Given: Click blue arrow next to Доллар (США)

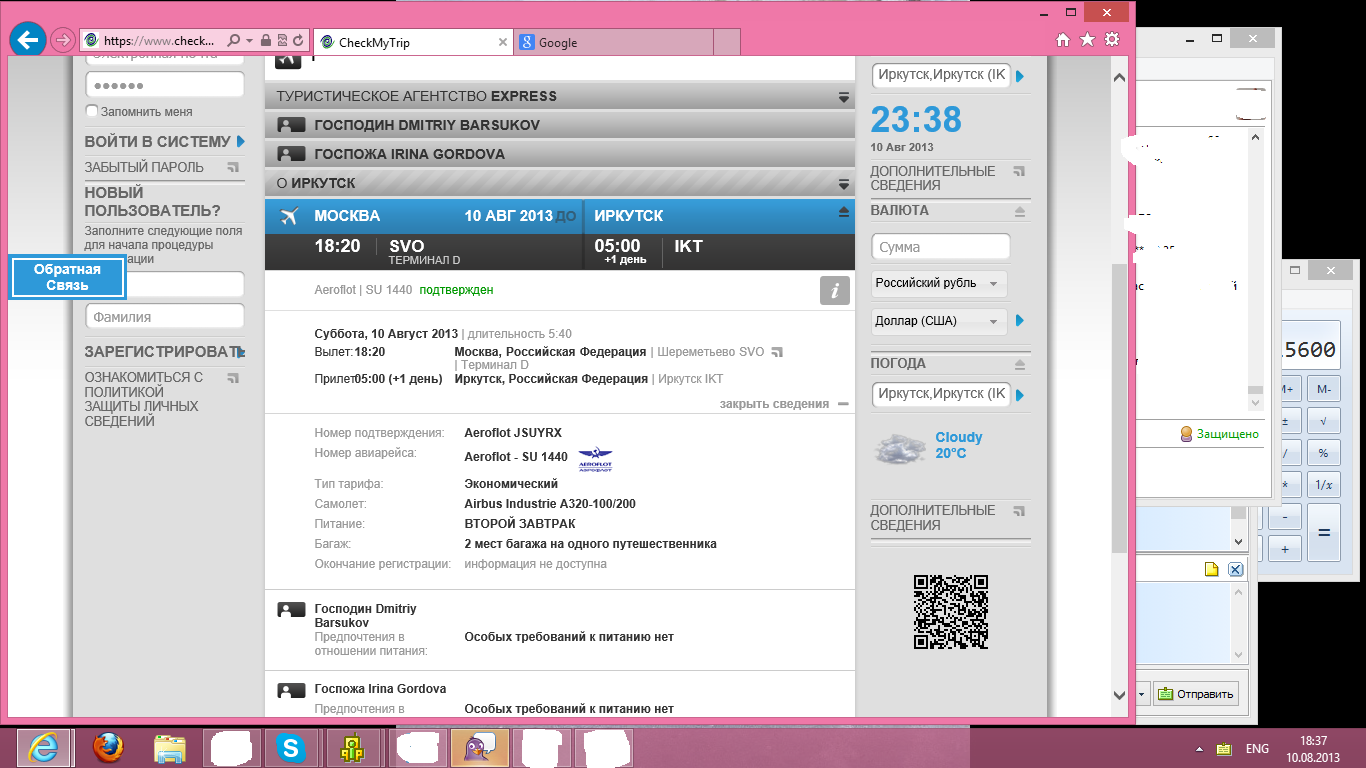Looking at the screenshot, I should pos(1020,321).
